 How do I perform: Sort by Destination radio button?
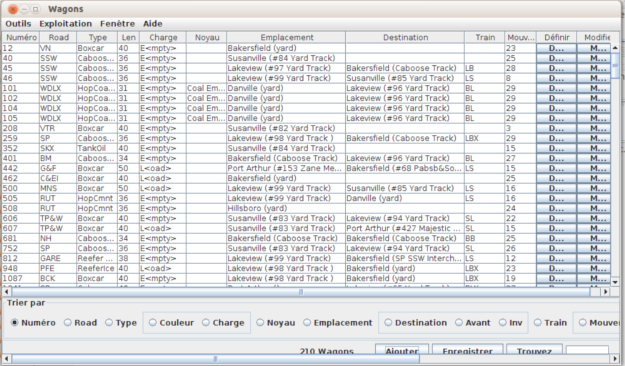tap(416, 323)
